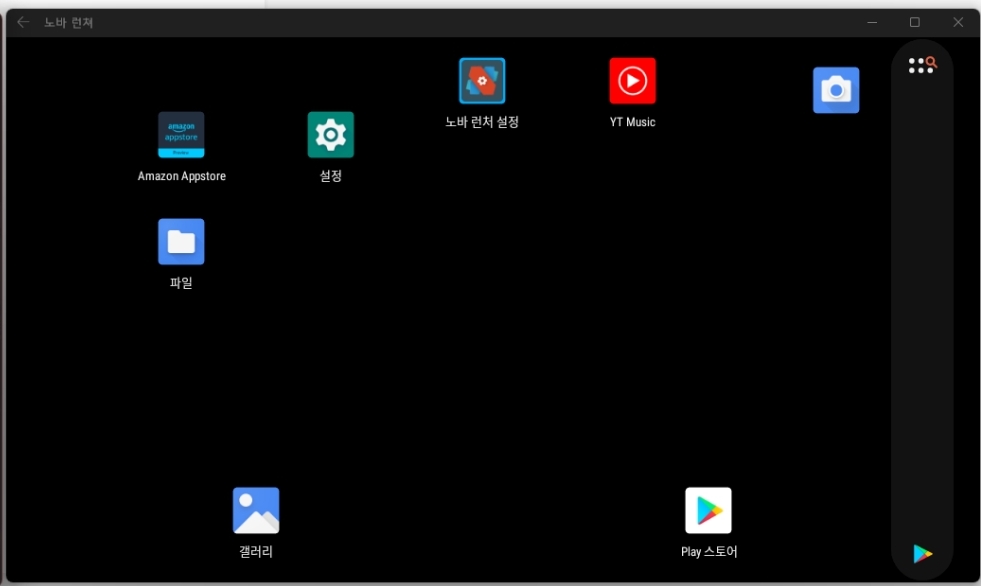
Task: Minimize the 노바 런처 window
Action: click(x=872, y=23)
